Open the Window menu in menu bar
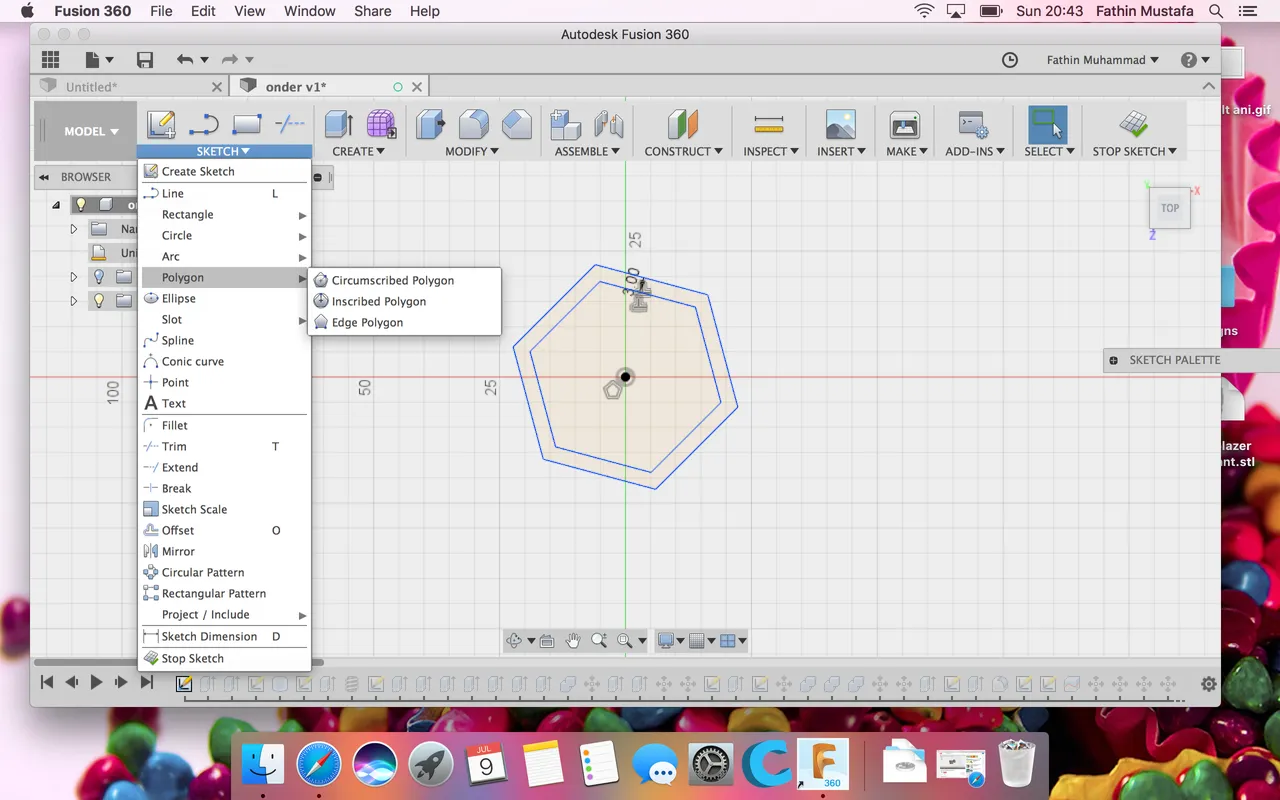1280x800 pixels. coord(310,11)
